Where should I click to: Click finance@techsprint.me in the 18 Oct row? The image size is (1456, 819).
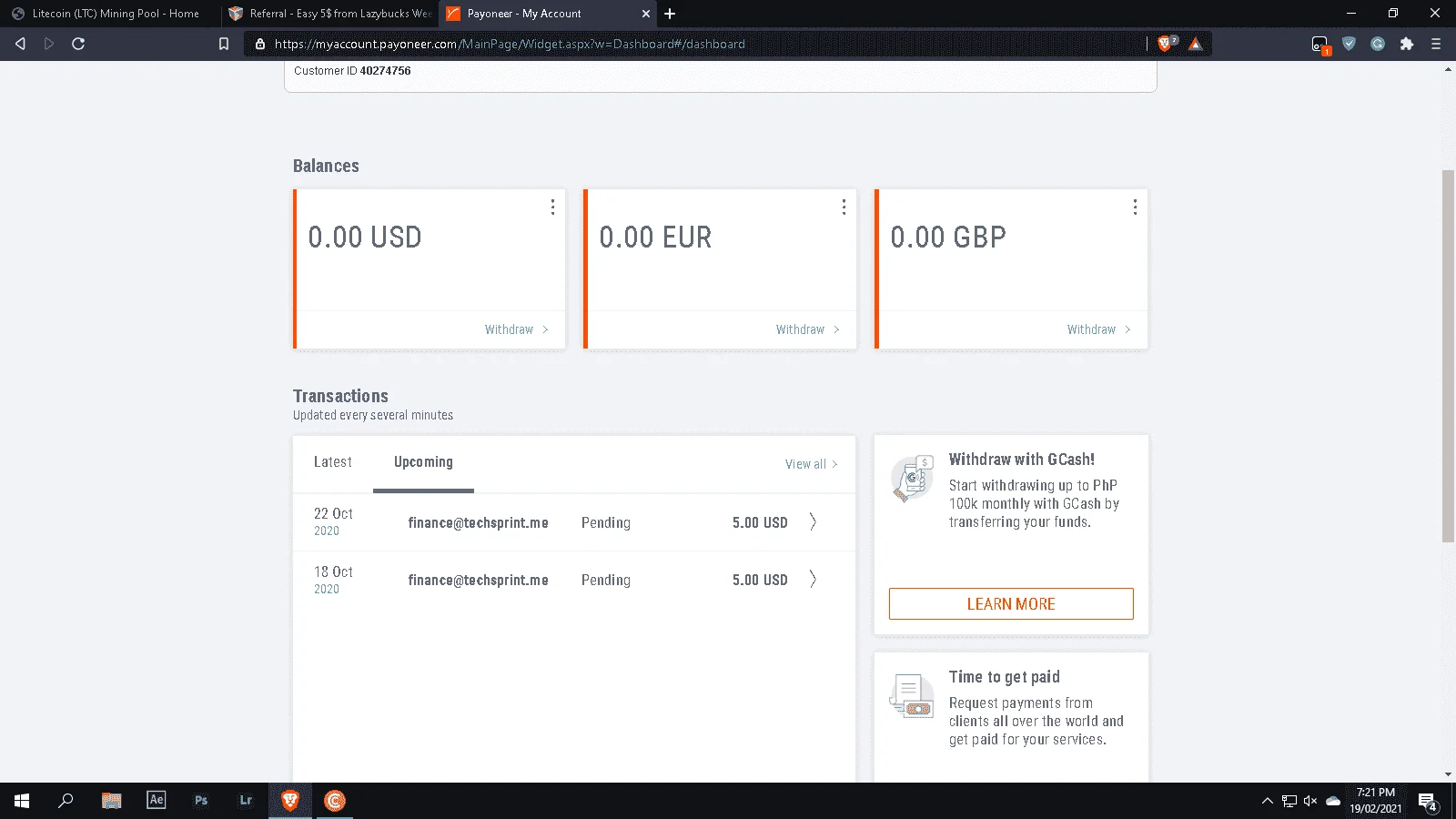coord(478,581)
